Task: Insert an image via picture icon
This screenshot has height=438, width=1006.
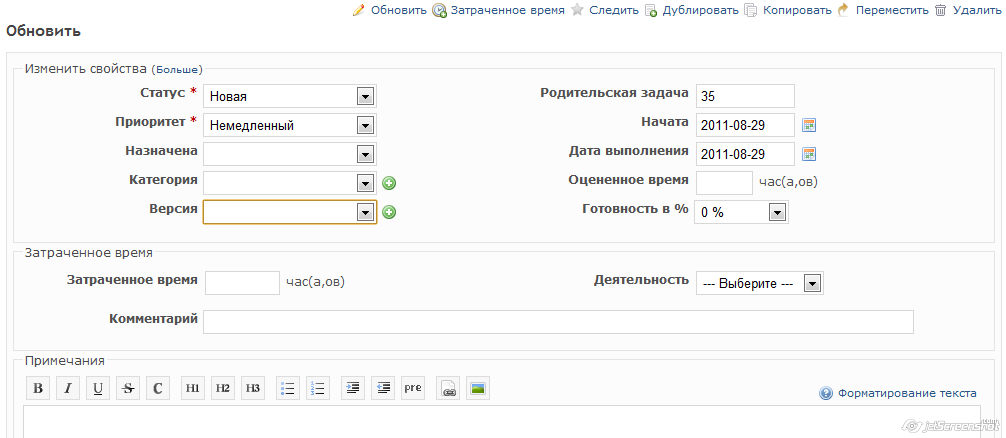Action: click(478, 388)
